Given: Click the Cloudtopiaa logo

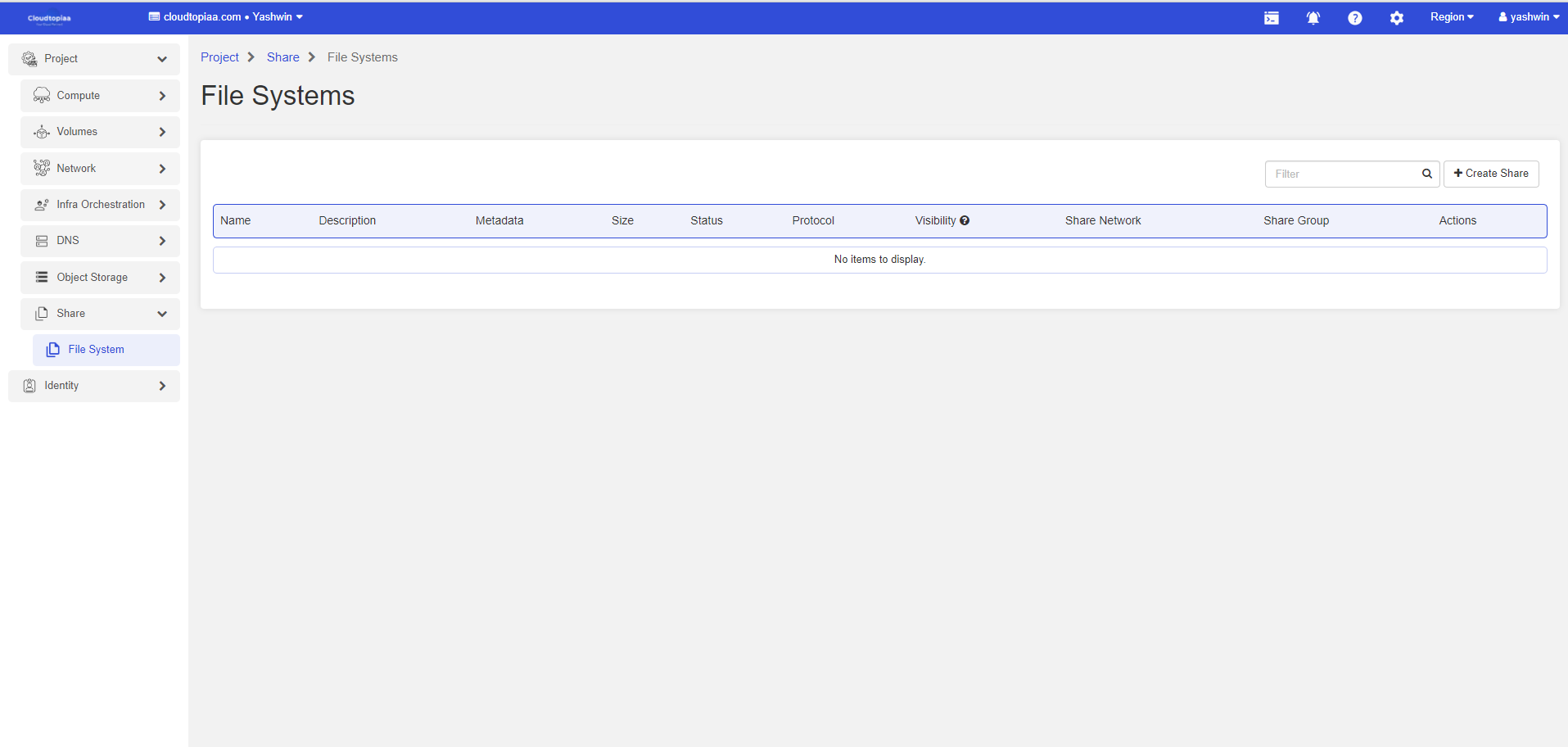Looking at the screenshot, I should pos(49,18).
